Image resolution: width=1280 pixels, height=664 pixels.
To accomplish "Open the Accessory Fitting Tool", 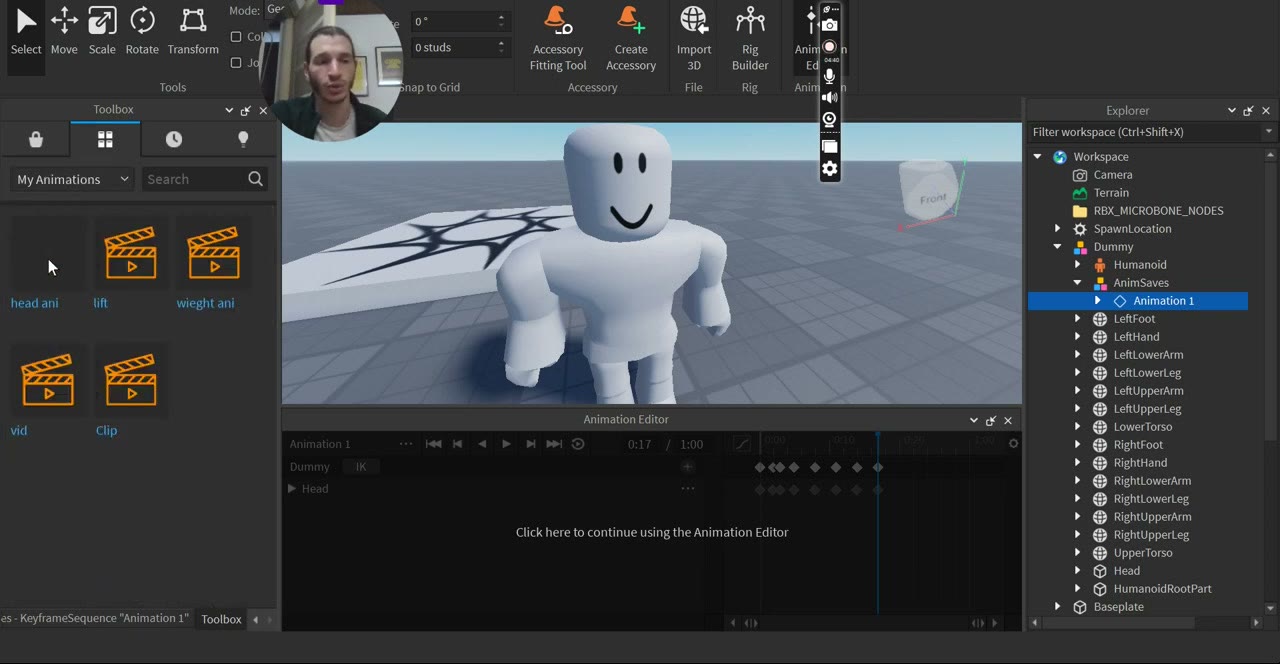I will click(x=558, y=38).
